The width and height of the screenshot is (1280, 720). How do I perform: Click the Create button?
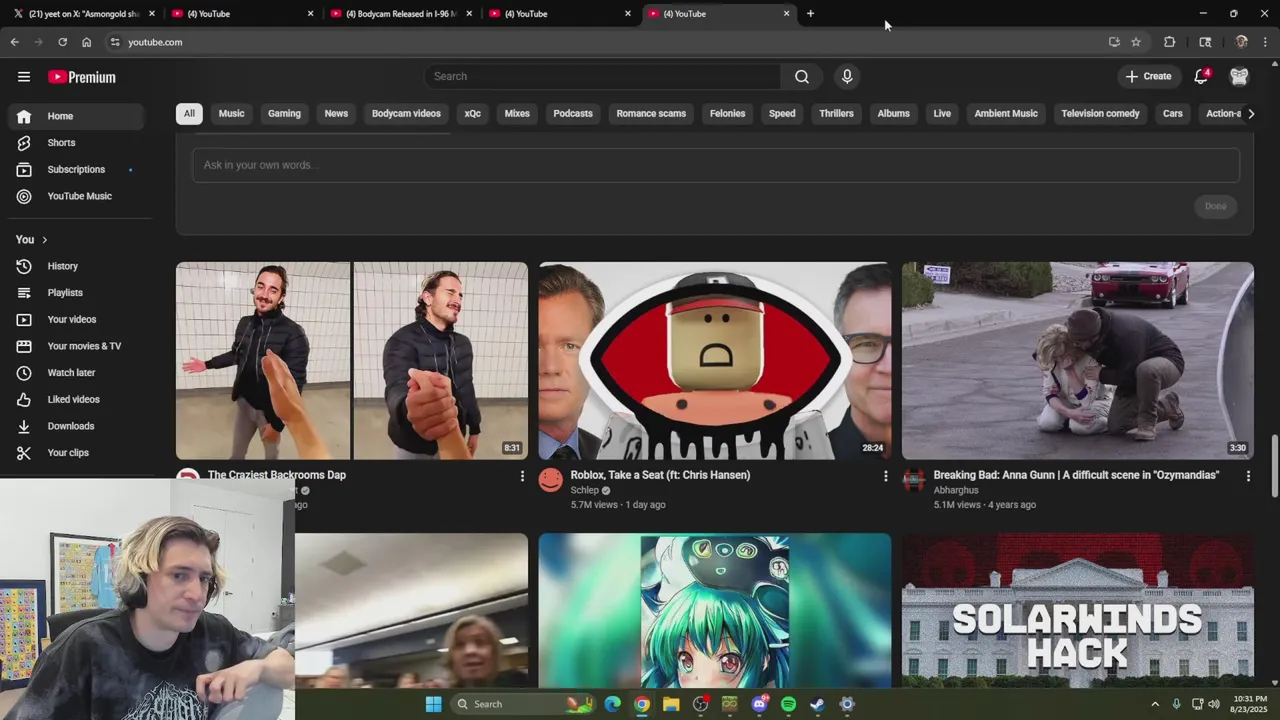tap(1148, 77)
